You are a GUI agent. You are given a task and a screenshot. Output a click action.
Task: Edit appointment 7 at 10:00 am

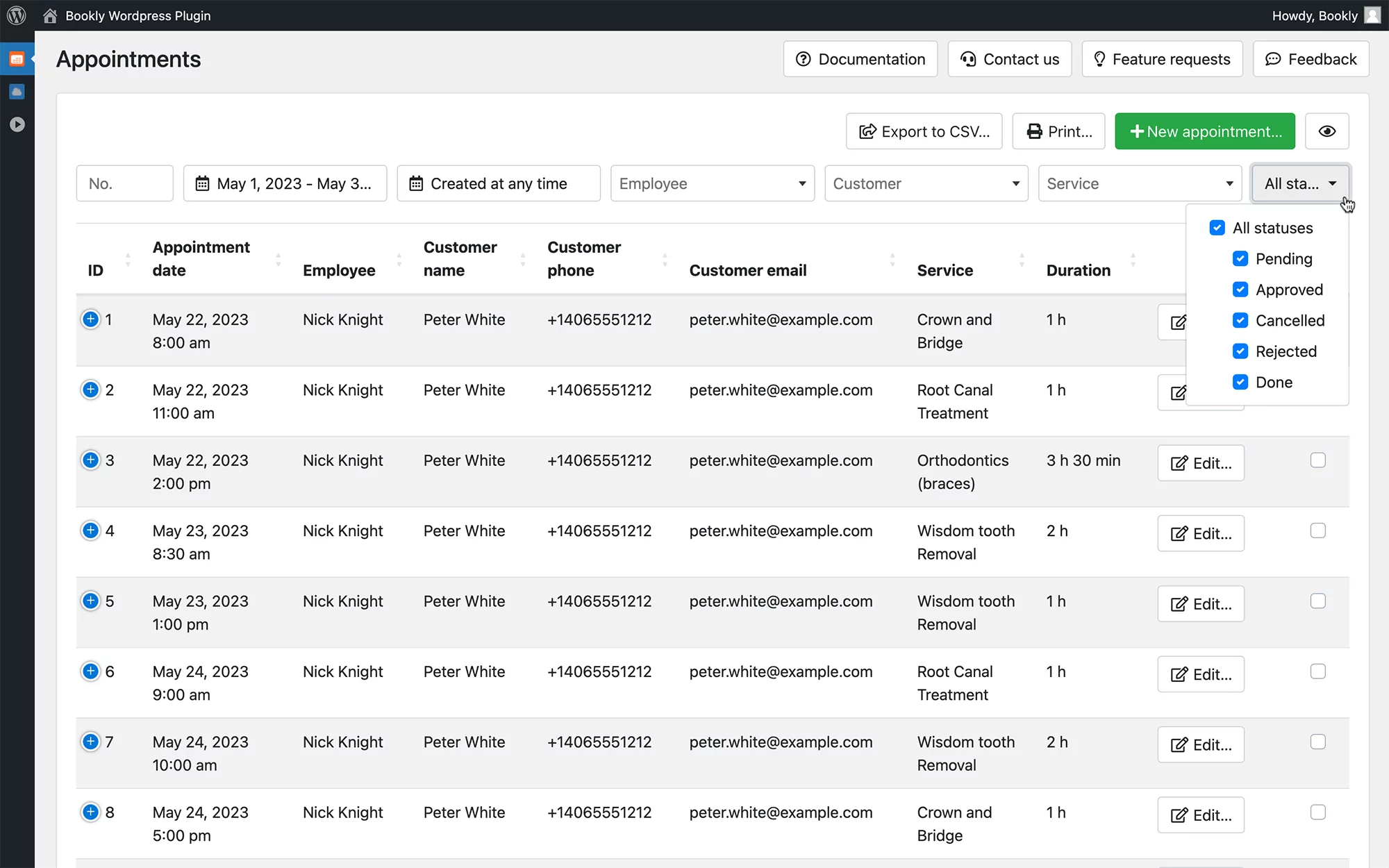coord(1201,744)
